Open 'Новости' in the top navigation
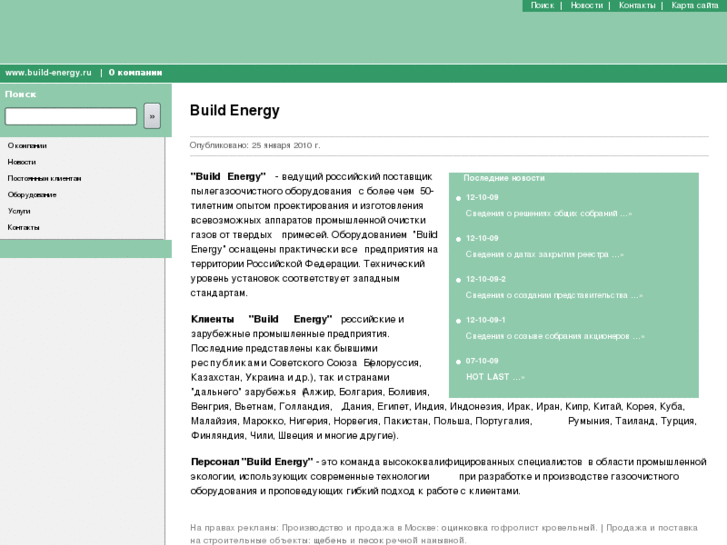727x545 pixels. coord(587,6)
